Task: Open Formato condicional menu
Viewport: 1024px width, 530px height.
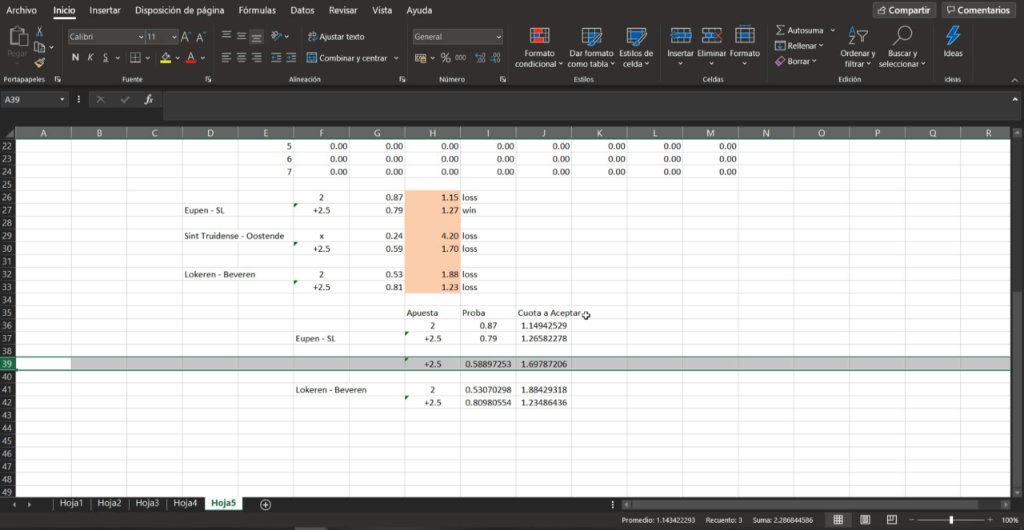Action: [539, 48]
